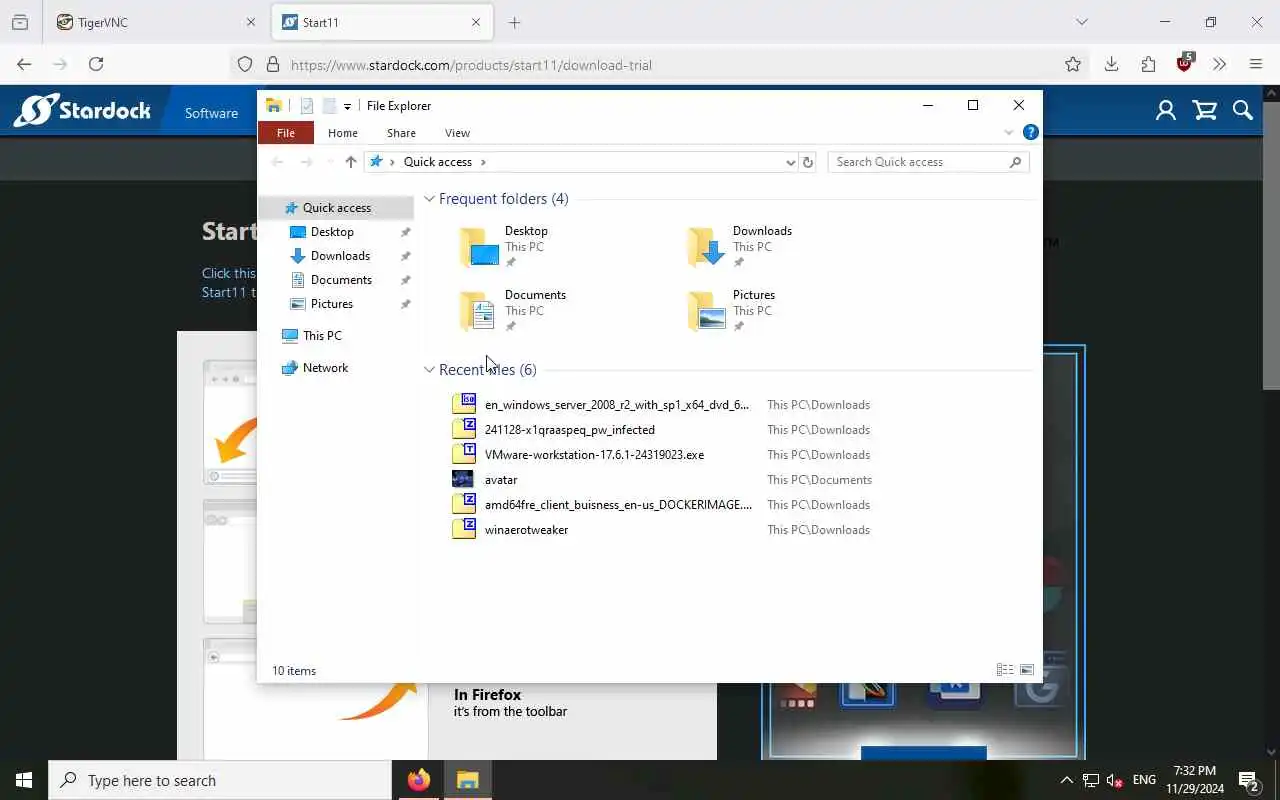Open the Share ribbon tab
Screen dimensions: 1280x800
(x=401, y=133)
